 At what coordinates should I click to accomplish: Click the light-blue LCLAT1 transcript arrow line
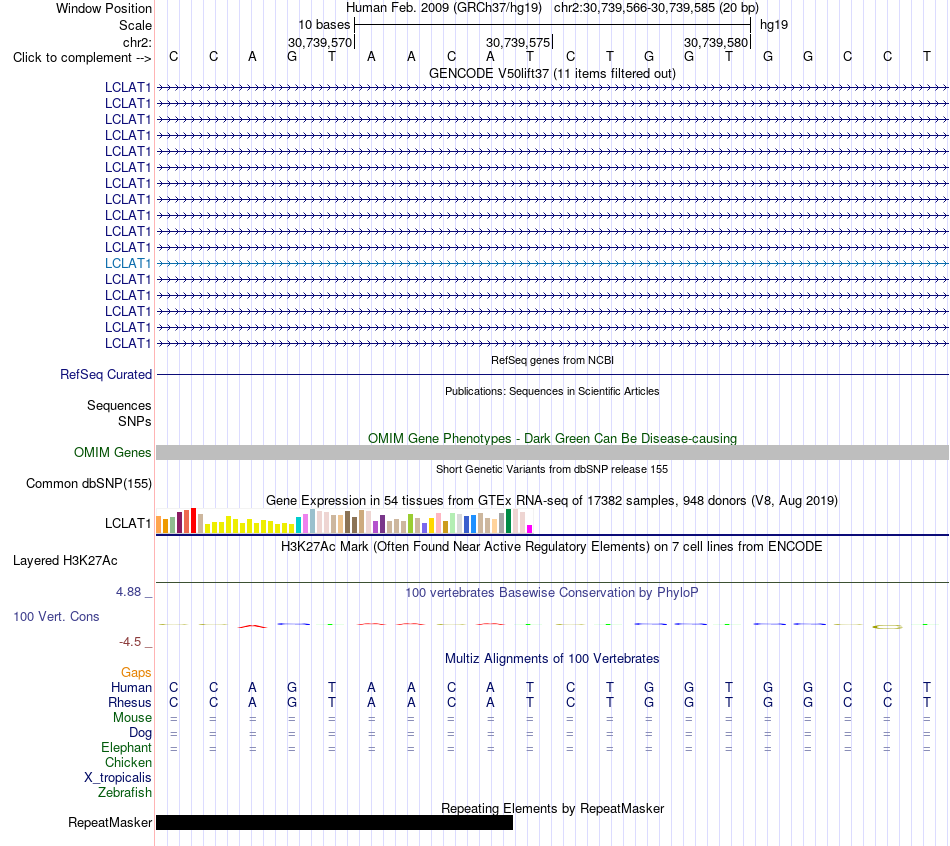552,263
